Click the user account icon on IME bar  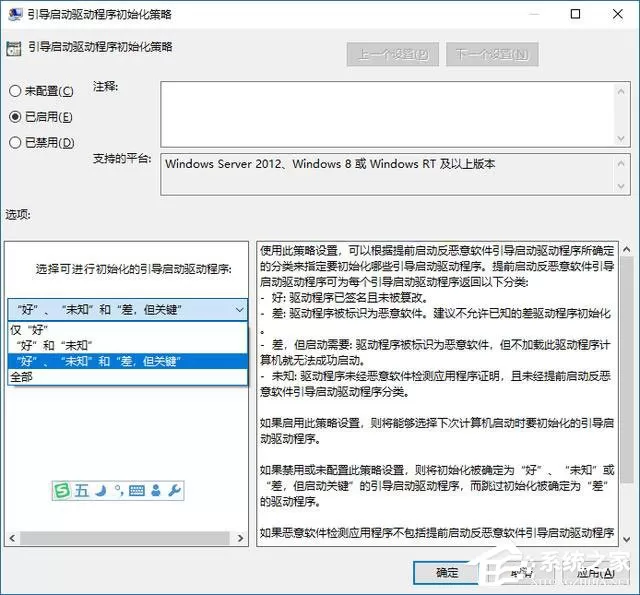click(156, 490)
